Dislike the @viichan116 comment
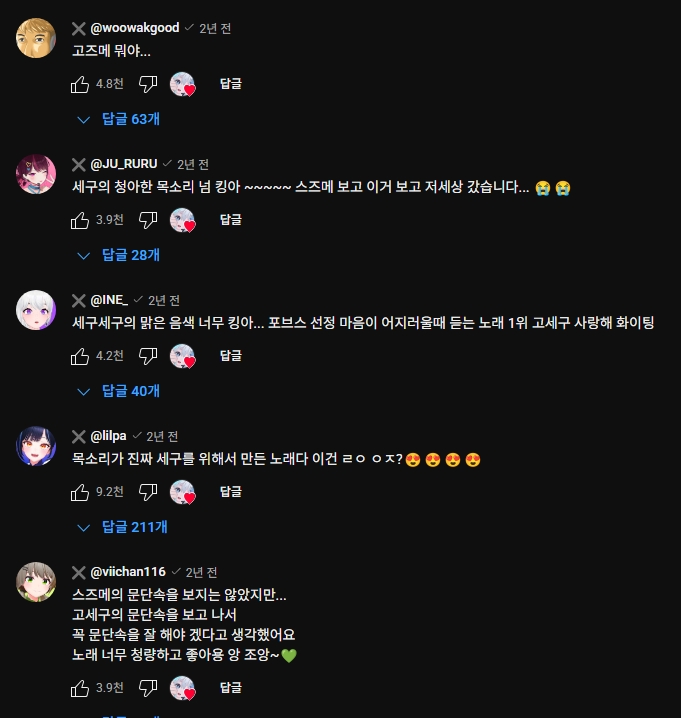681x718 pixels. pos(148,688)
